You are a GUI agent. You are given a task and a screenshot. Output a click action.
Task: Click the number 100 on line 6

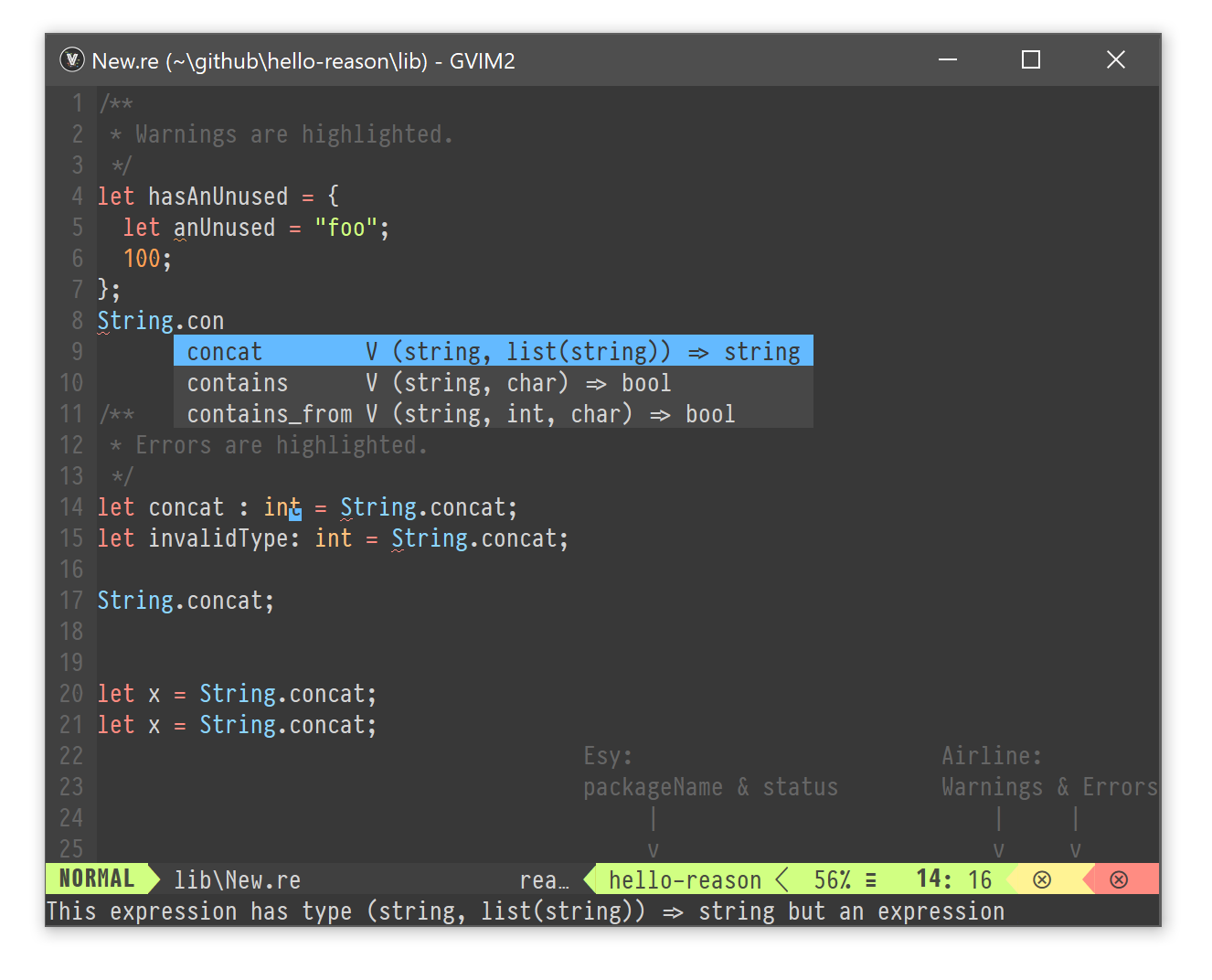142,258
